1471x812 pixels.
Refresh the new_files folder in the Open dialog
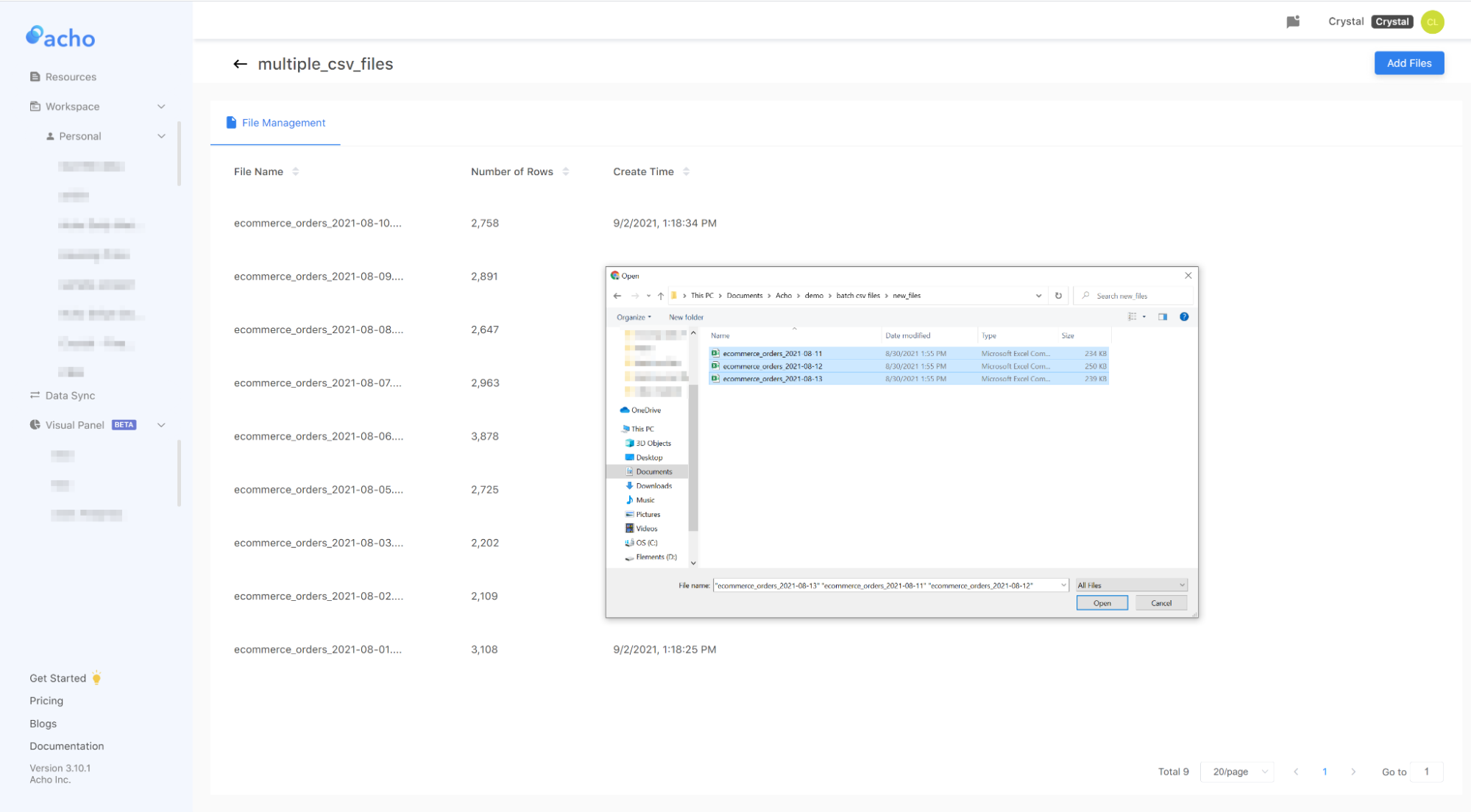click(x=1058, y=295)
